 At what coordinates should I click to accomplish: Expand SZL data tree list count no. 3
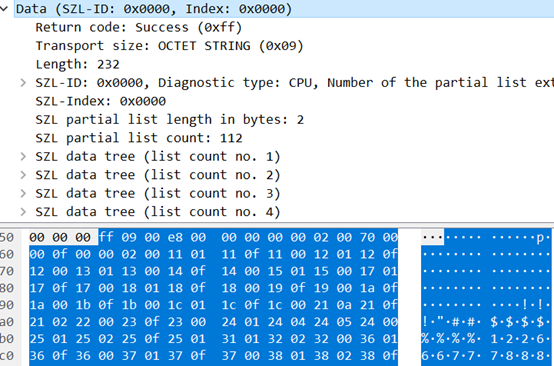(x=23, y=193)
